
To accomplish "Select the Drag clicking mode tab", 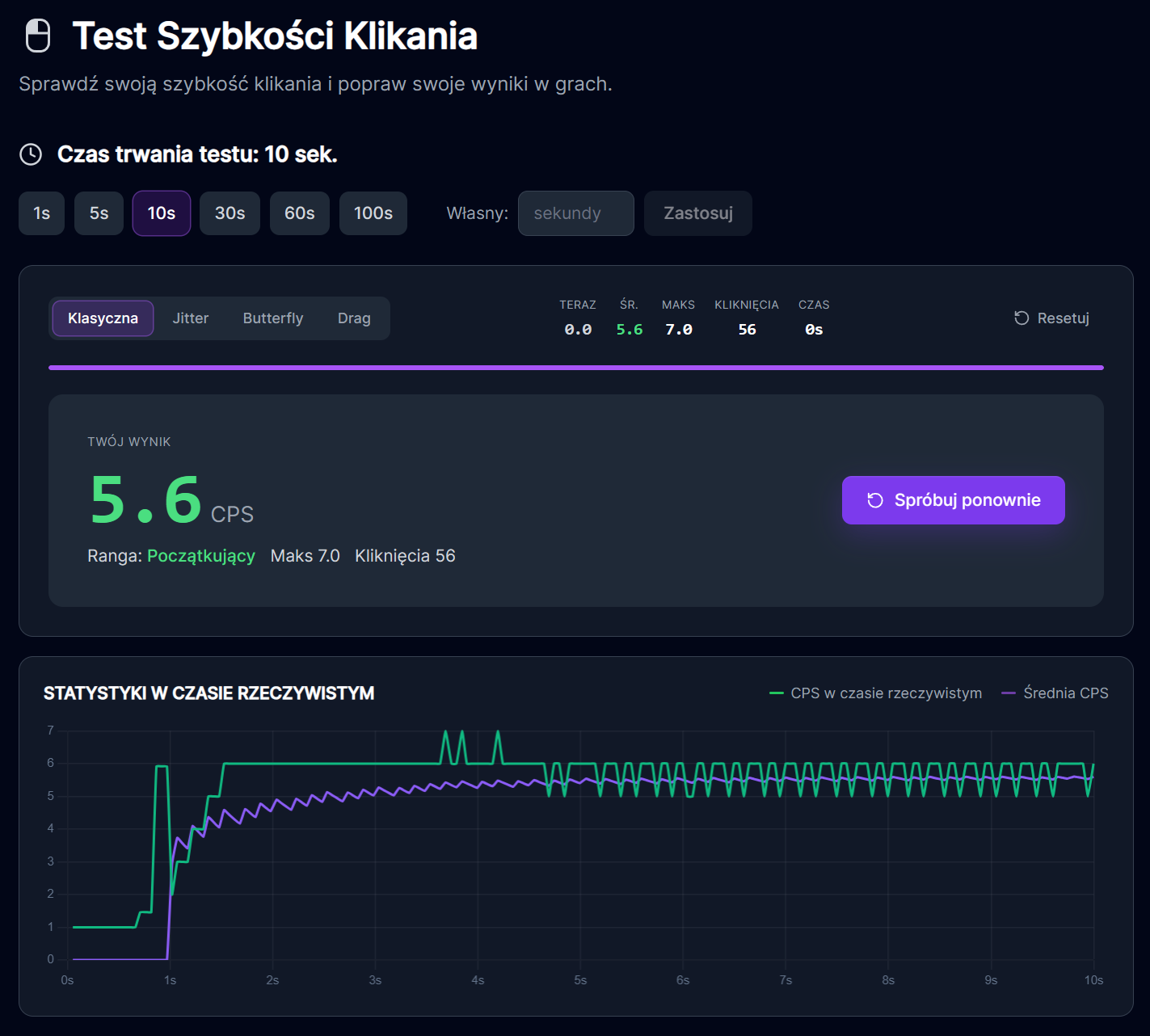I will [x=354, y=318].
